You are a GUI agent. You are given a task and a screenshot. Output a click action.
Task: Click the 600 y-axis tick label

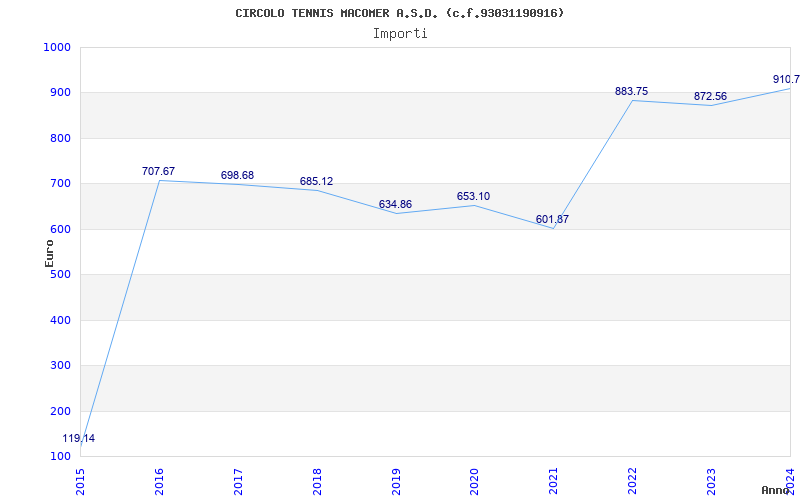60,230
